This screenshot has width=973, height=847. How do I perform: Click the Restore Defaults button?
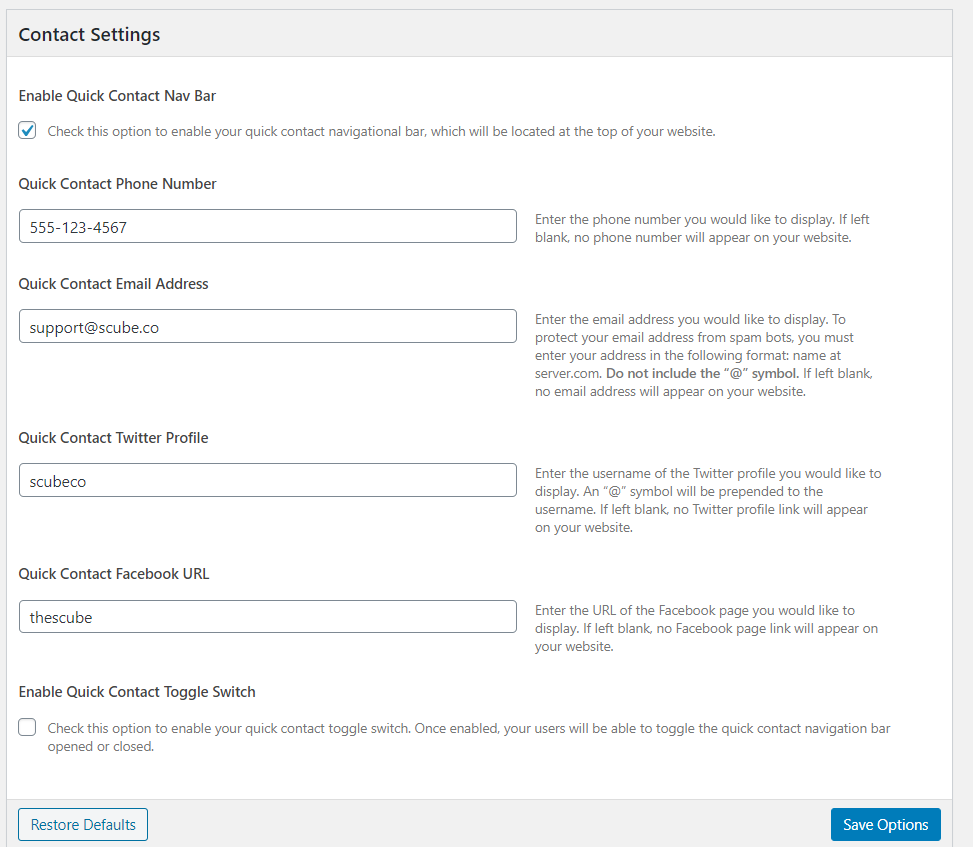[x=83, y=825]
